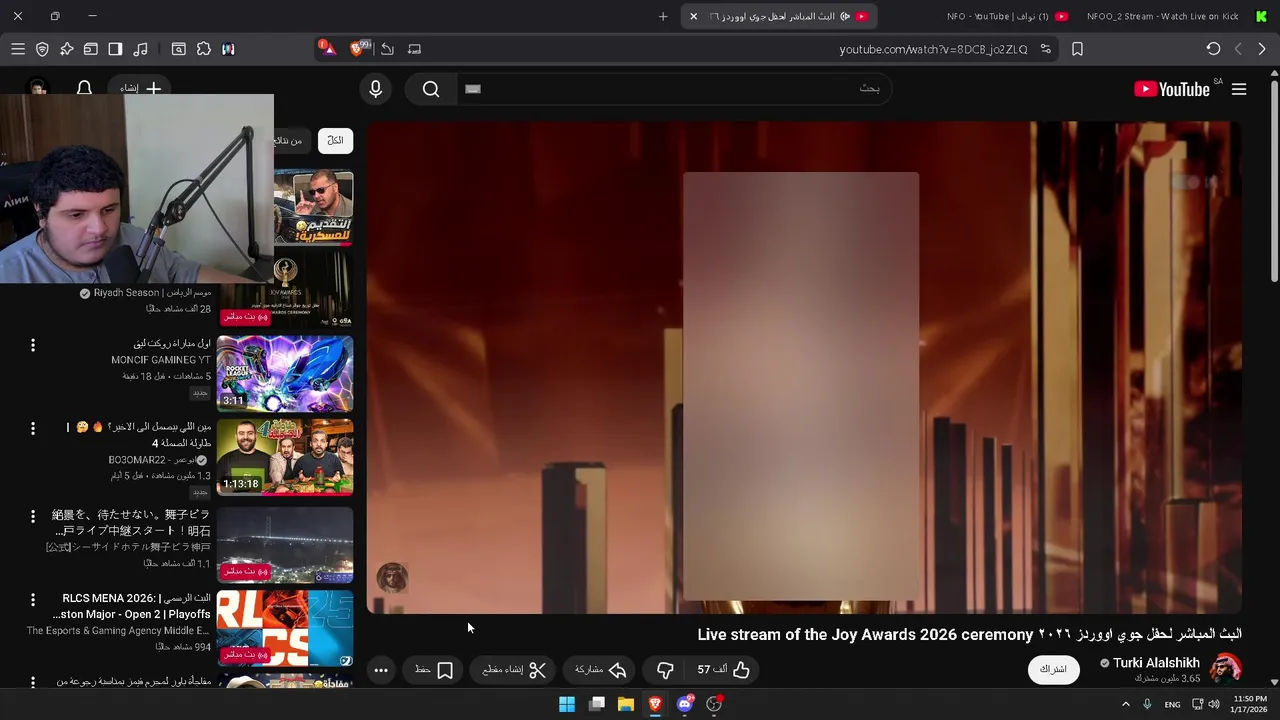This screenshot has width=1280, height=720.
Task: Open RLCS MENA 2026 live thumbnail
Action: click(285, 629)
